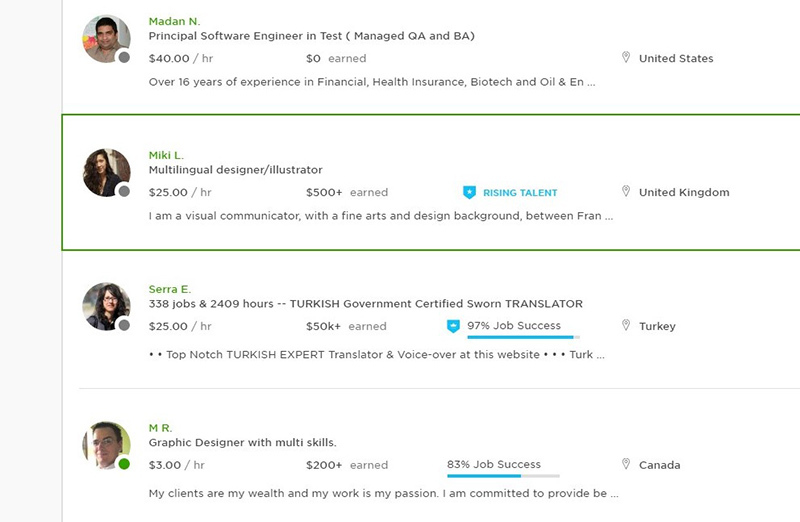Click the location pin icon beside Canada

click(x=626, y=464)
